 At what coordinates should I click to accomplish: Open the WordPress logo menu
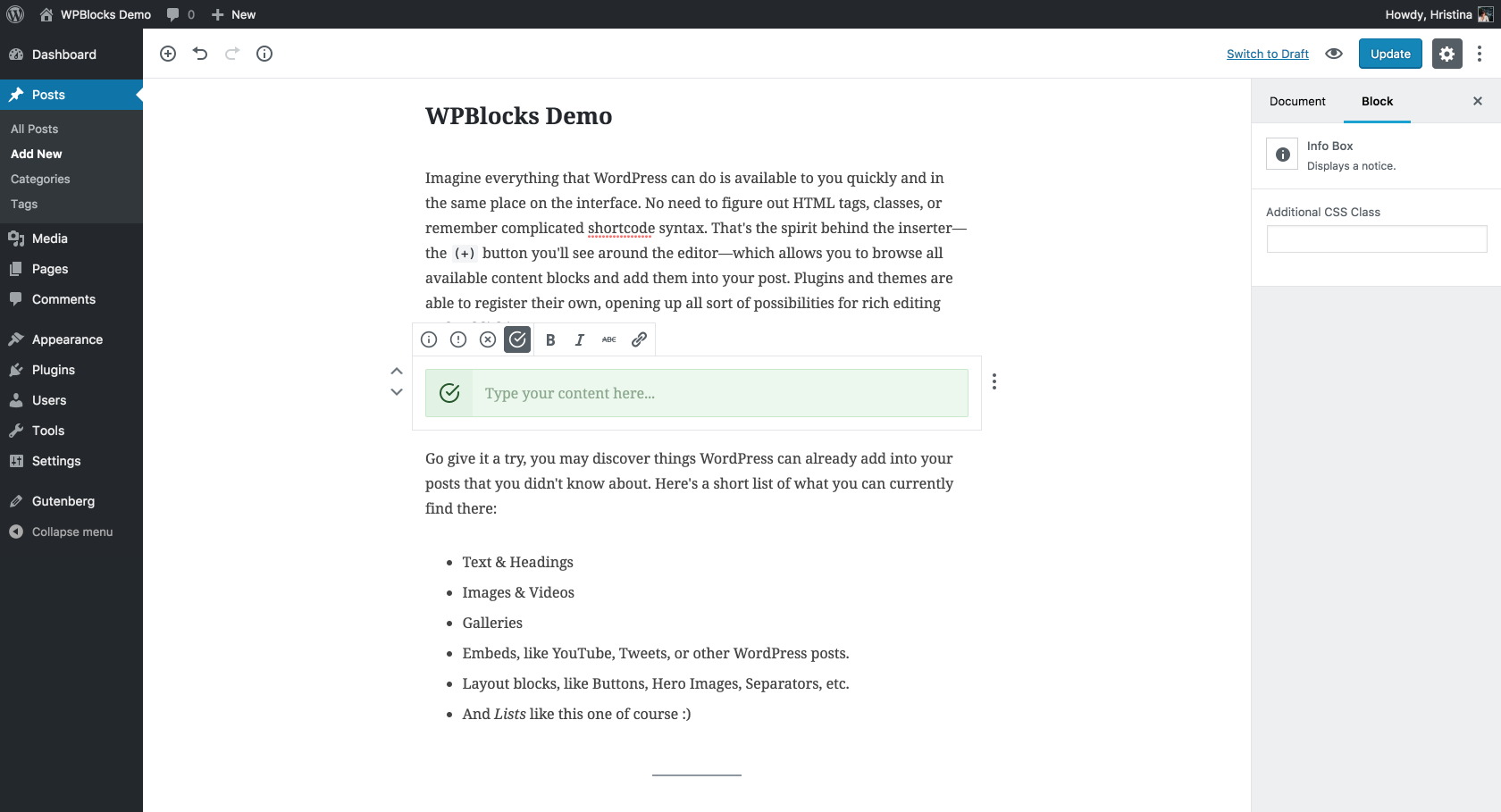pyautogui.click(x=15, y=14)
